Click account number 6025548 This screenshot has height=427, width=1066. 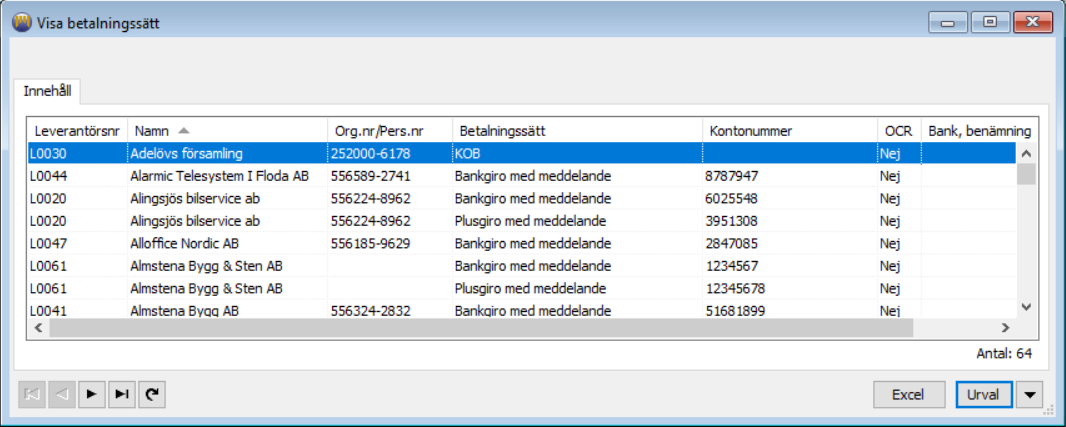click(731, 199)
